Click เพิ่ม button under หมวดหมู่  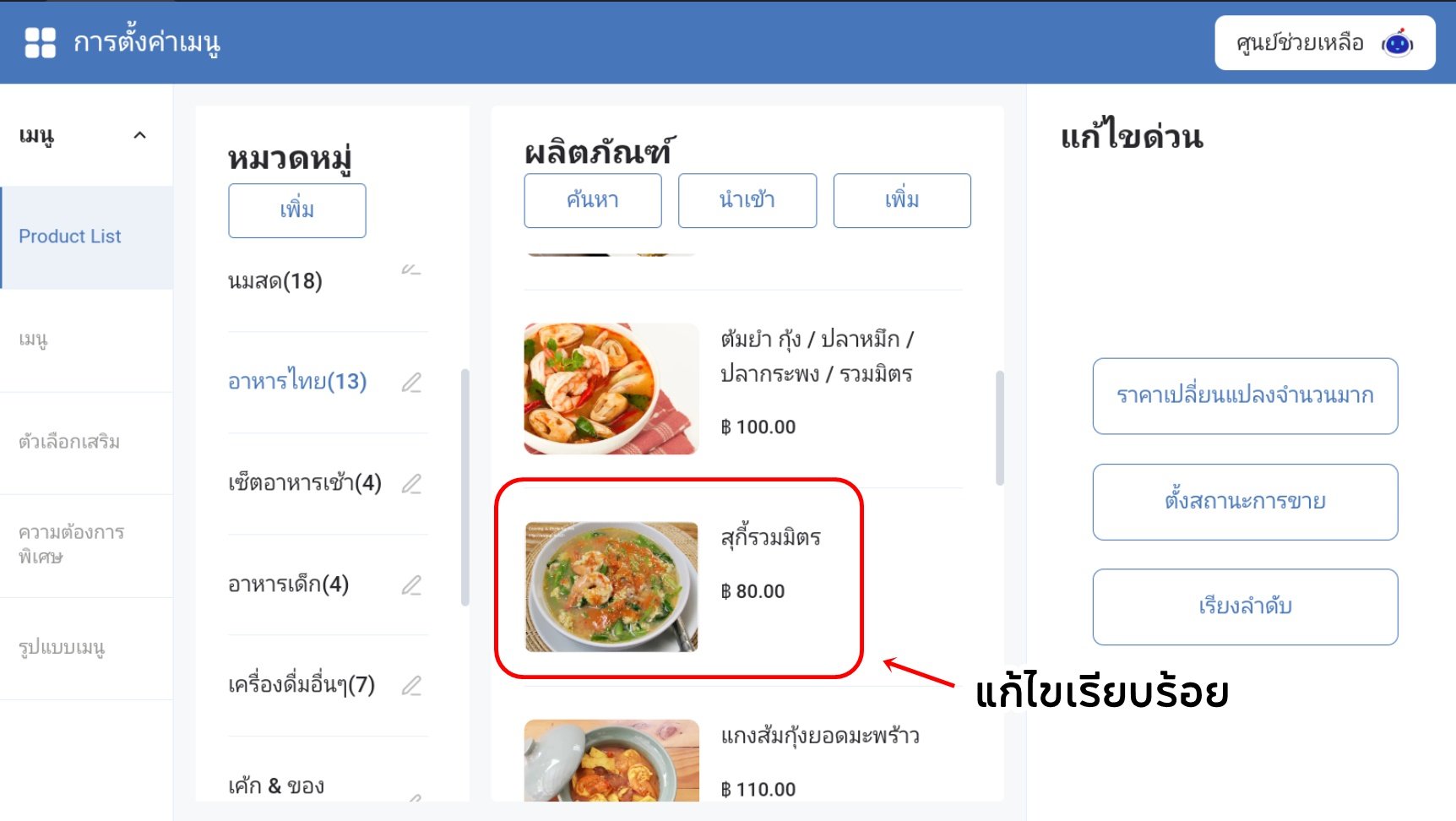[297, 210]
